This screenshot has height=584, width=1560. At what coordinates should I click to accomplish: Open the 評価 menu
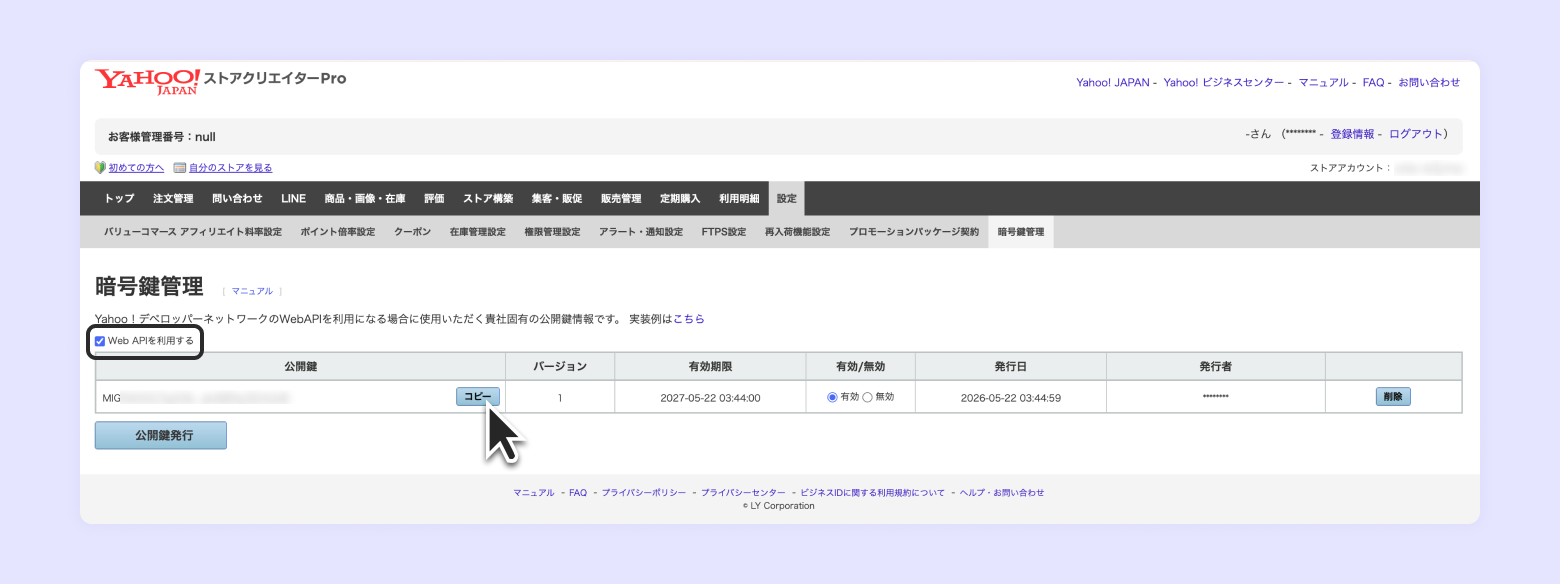pos(434,199)
